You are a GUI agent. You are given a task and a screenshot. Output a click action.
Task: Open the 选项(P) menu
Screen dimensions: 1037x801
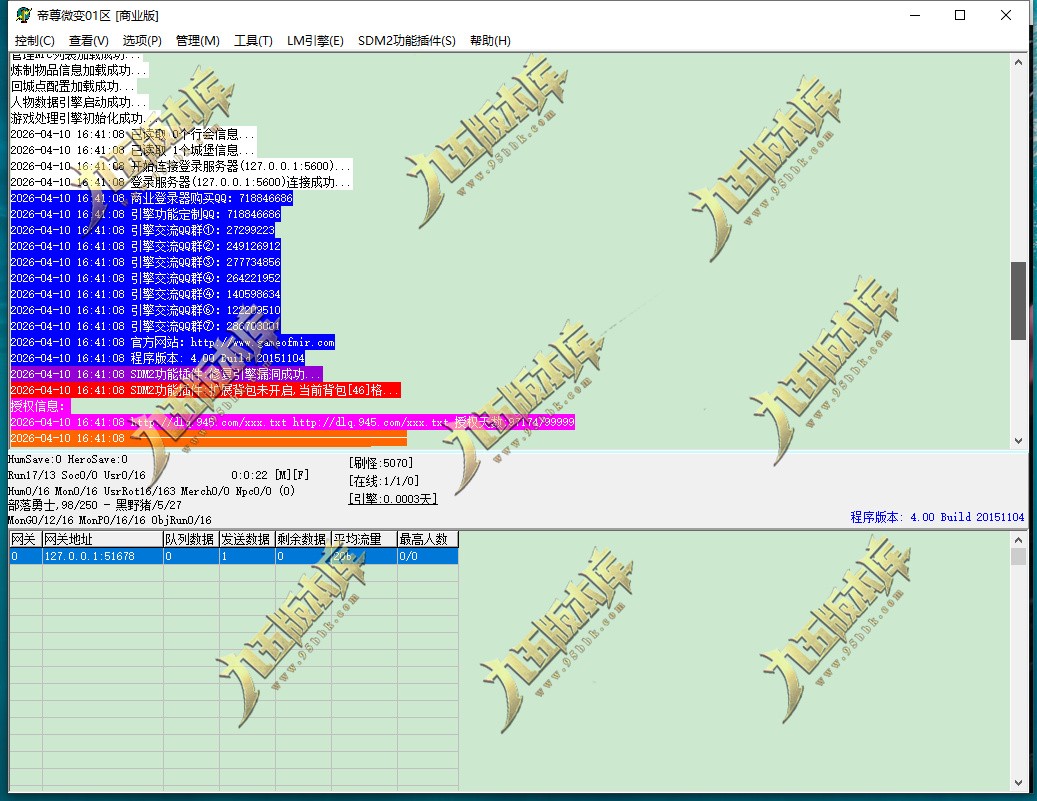pos(142,41)
